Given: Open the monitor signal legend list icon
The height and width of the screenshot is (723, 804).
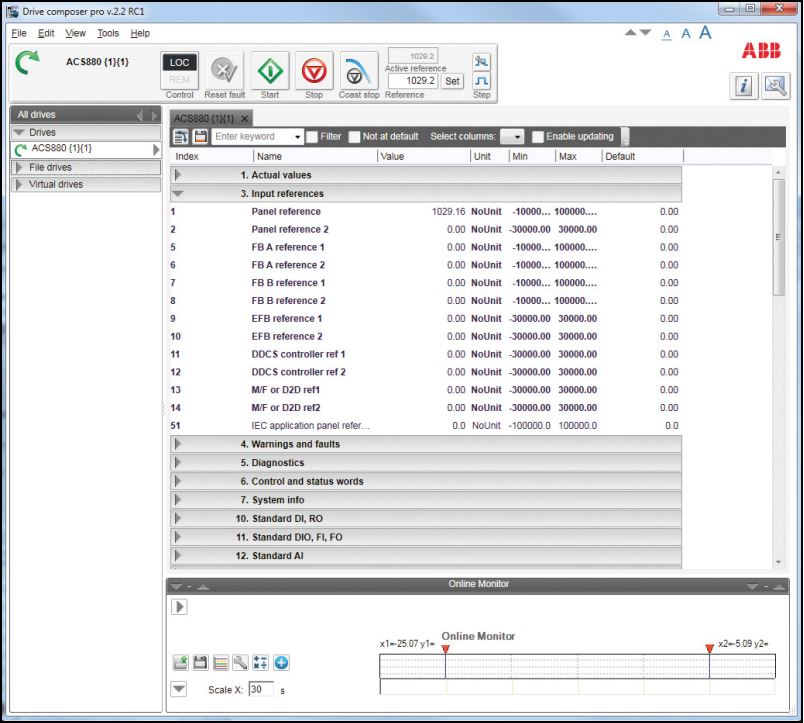Looking at the screenshot, I should [x=220, y=662].
